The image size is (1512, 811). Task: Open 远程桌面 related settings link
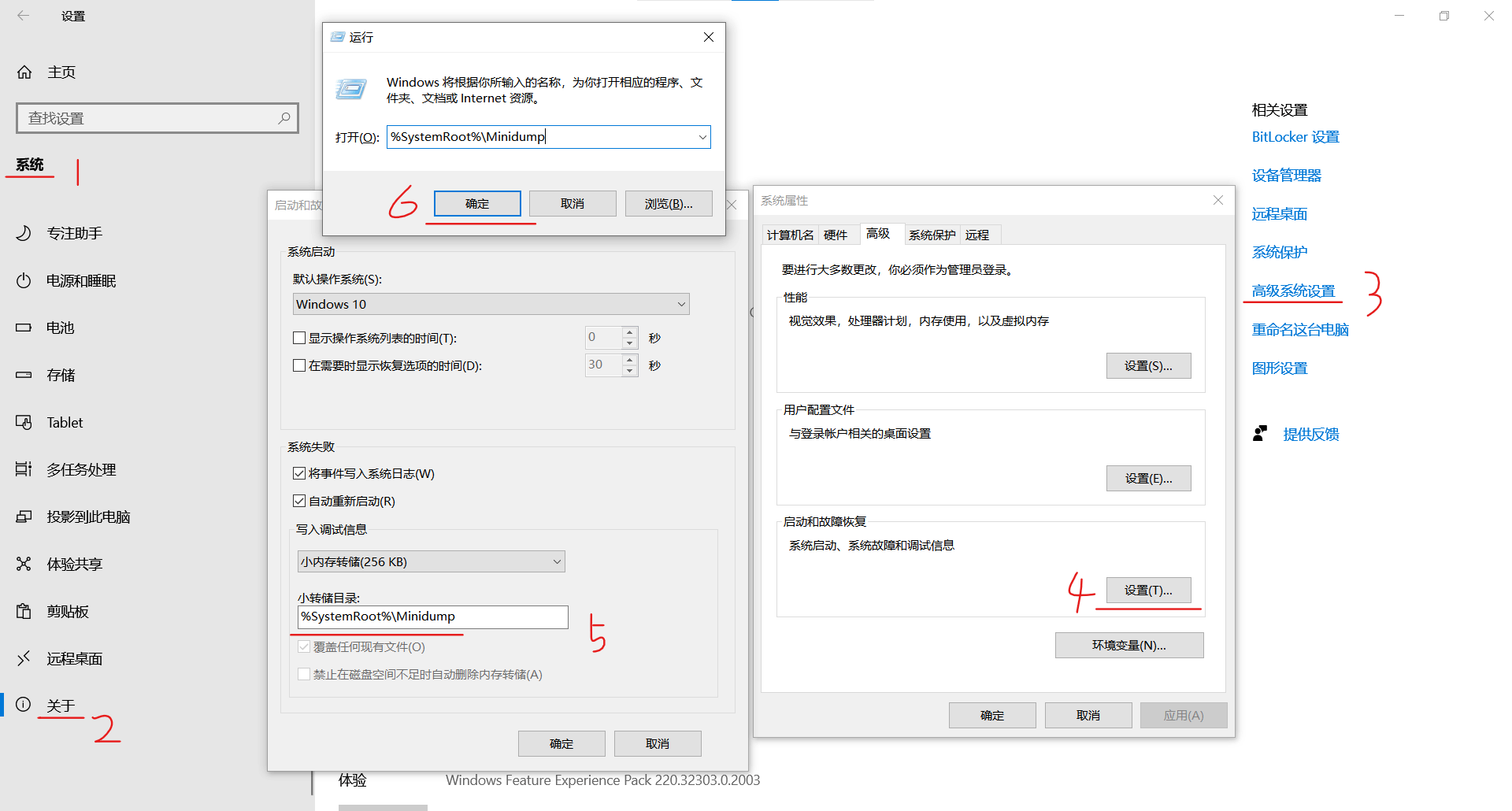point(1280,214)
